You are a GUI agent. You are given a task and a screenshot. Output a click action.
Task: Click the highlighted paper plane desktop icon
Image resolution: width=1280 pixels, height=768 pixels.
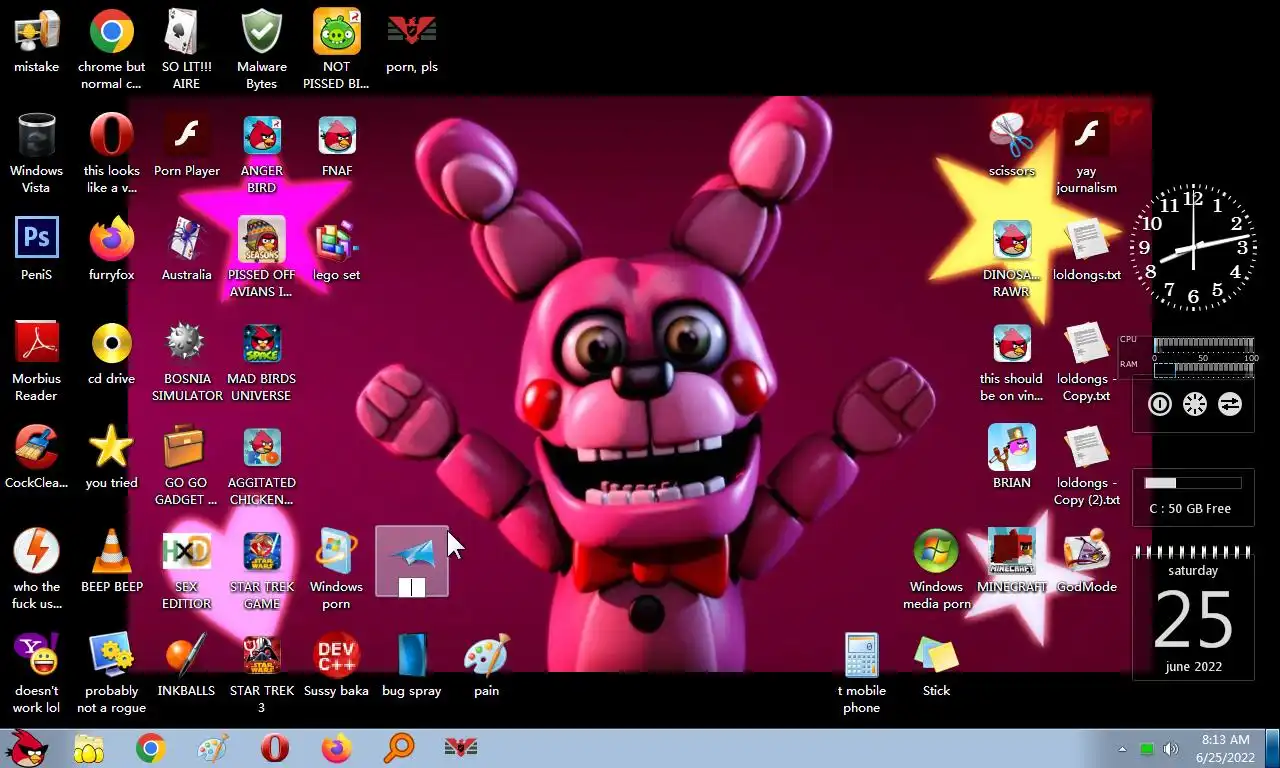pyautogui.click(x=412, y=562)
